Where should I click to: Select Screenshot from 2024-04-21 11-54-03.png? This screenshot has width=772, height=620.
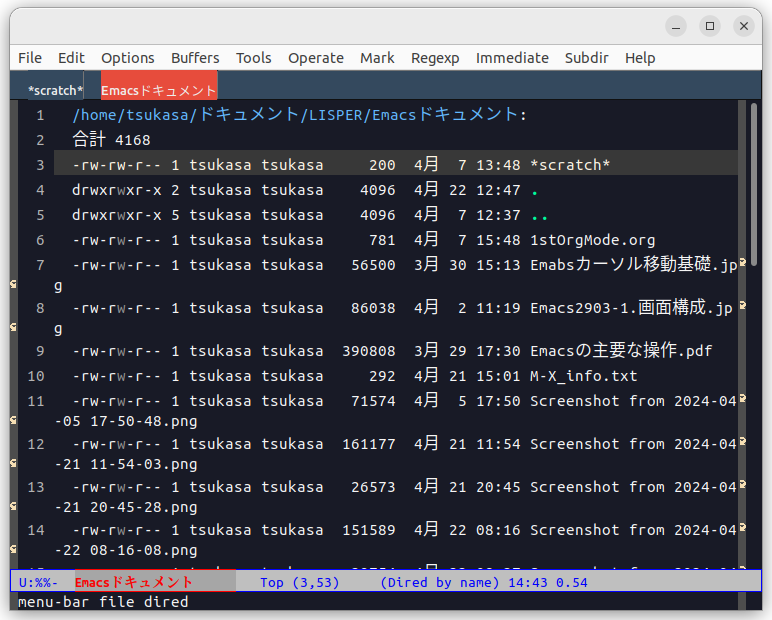(633, 444)
